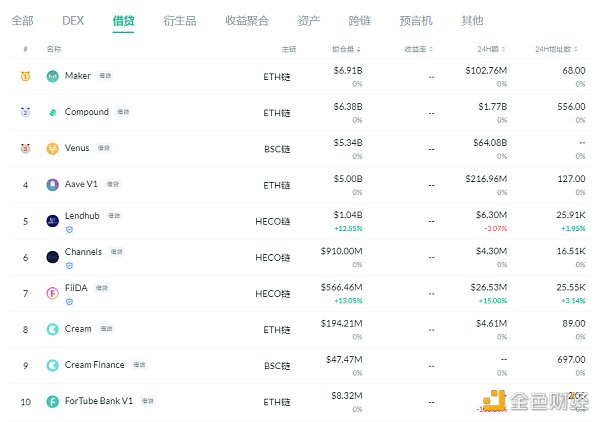Click the Compound green logo icon

pos(53,112)
